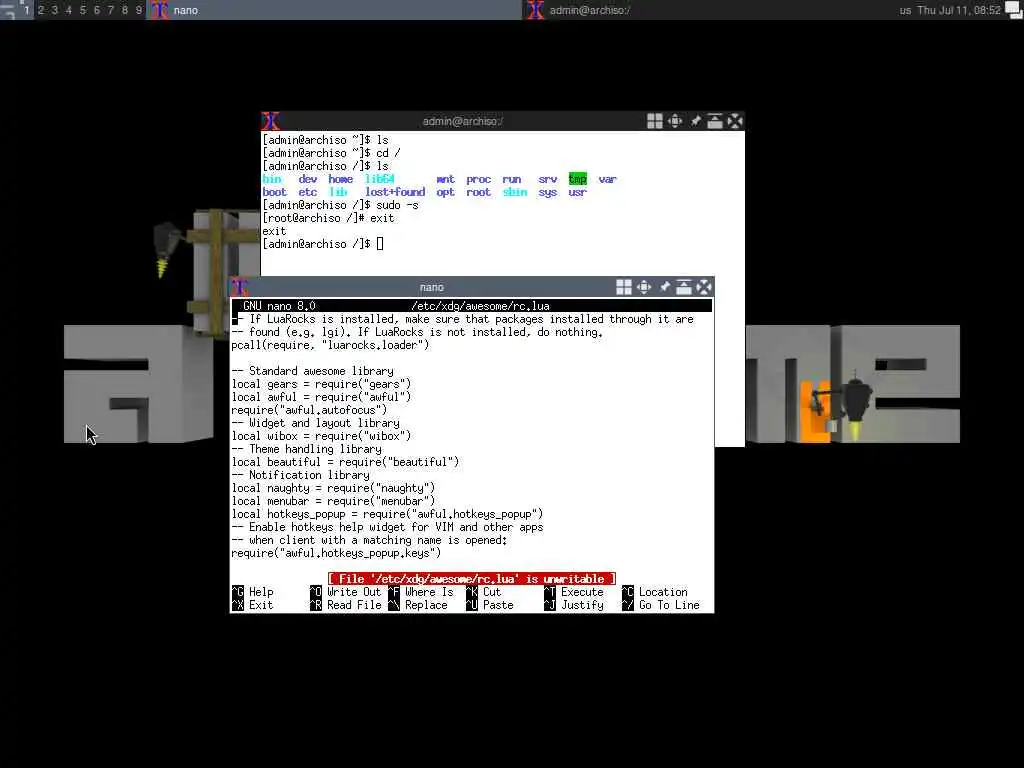This screenshot has width=1024, height=768.
Task: Click the xterm icon in the nano titlebar
Action: click(x=240, y=287)
